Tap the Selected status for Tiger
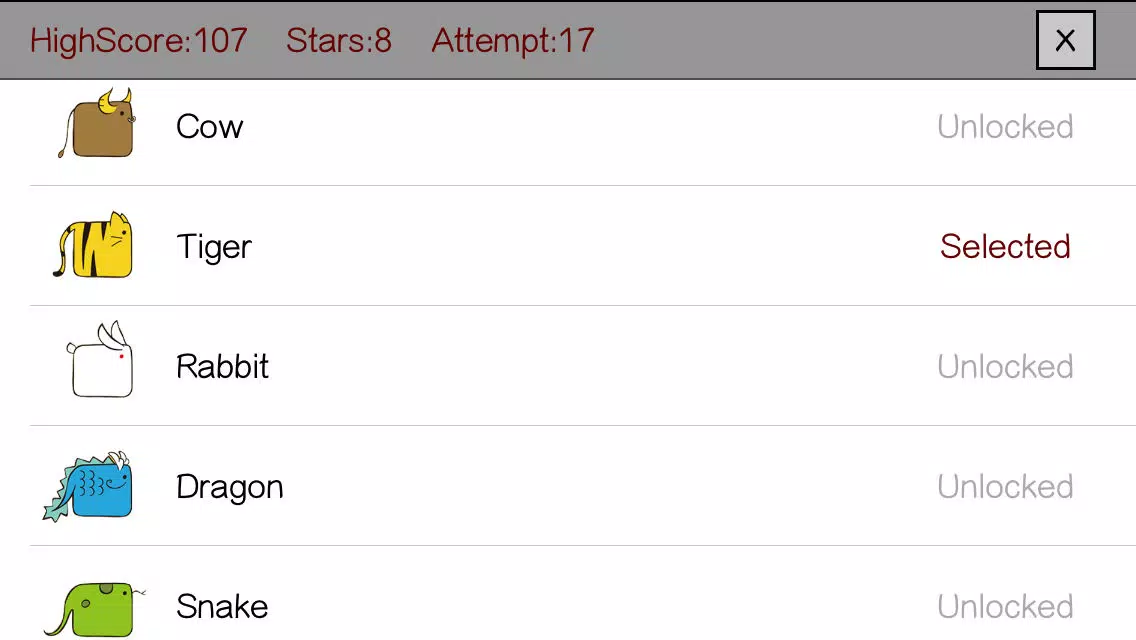The image size is (1136, 640). pos(1005,246)
